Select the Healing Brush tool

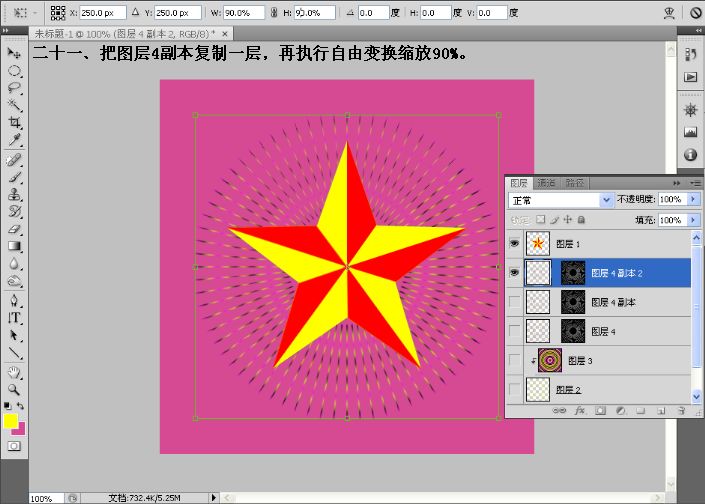coord(14,160)
